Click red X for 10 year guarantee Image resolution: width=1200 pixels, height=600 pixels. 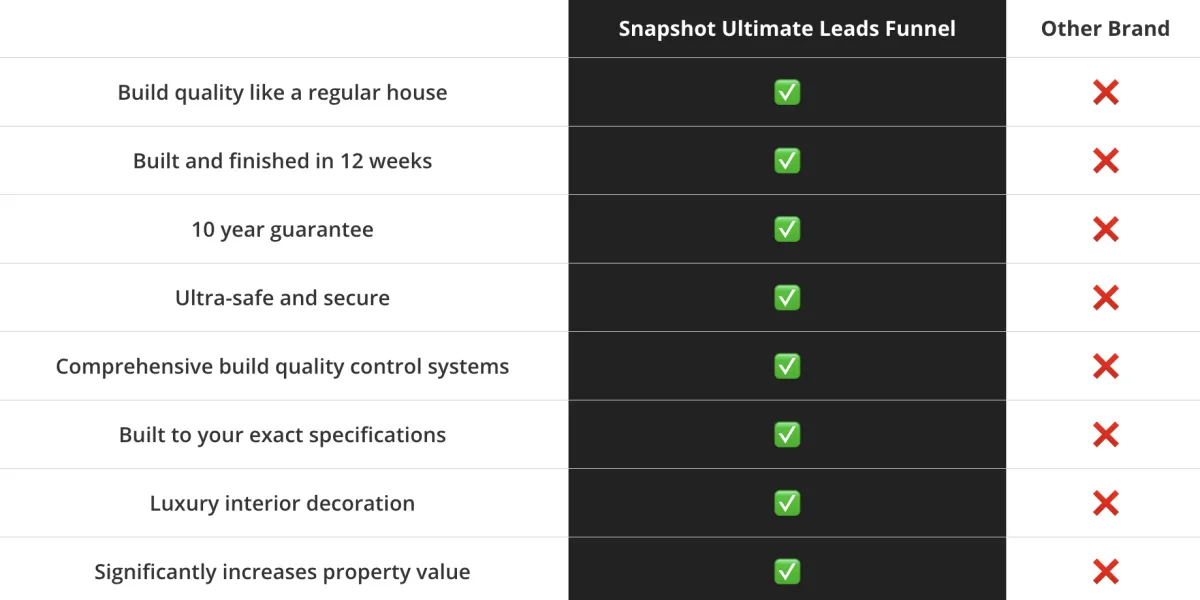click(1105, 230)
